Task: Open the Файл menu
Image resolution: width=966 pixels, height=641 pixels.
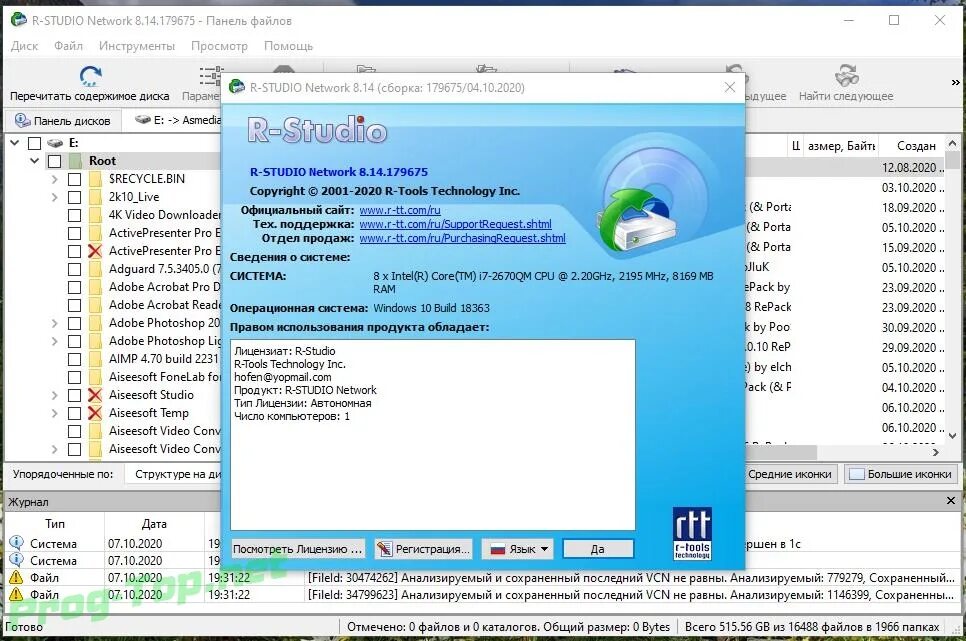Action: pos(68,46)
